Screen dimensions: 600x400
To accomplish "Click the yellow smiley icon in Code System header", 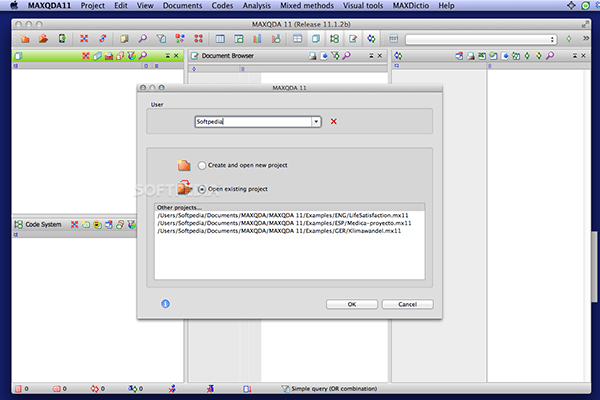I will pyautogui.click(x=97, y=225).
